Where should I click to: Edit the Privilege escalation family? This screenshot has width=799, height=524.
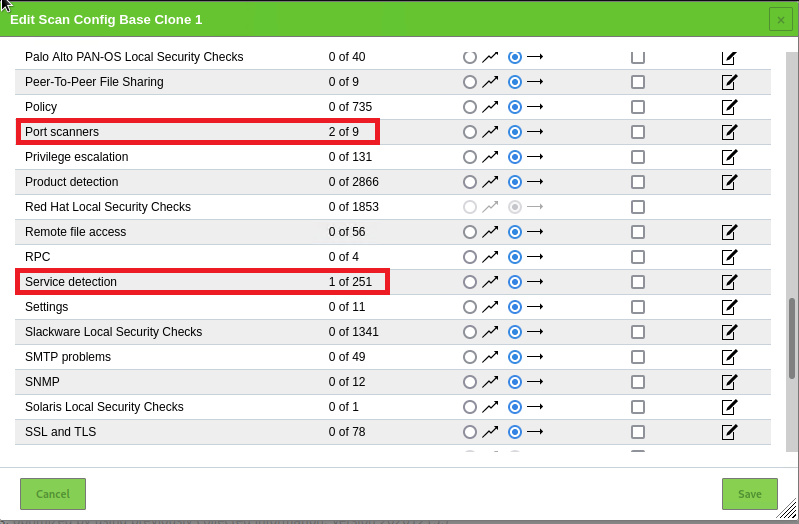[x=729, y=157]
